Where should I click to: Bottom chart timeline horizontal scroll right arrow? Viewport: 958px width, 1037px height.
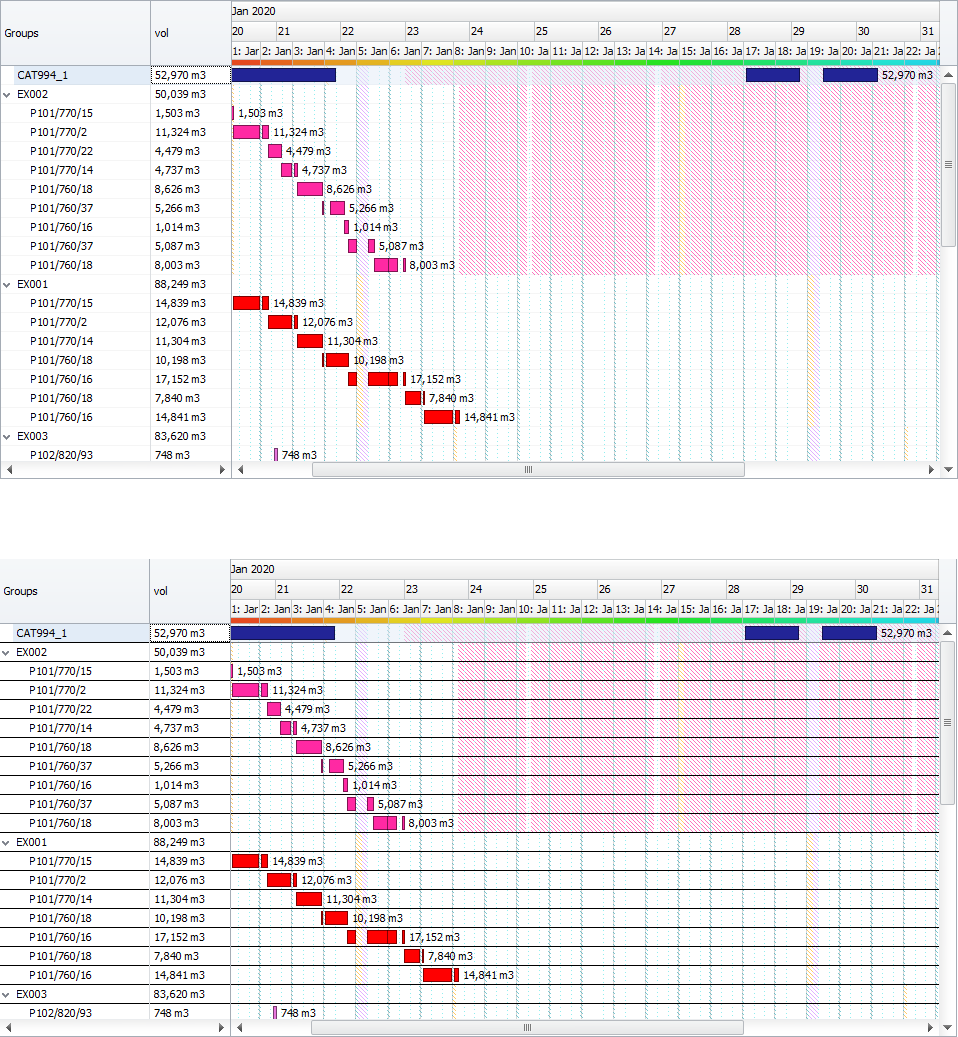[x=930, y=1028]
